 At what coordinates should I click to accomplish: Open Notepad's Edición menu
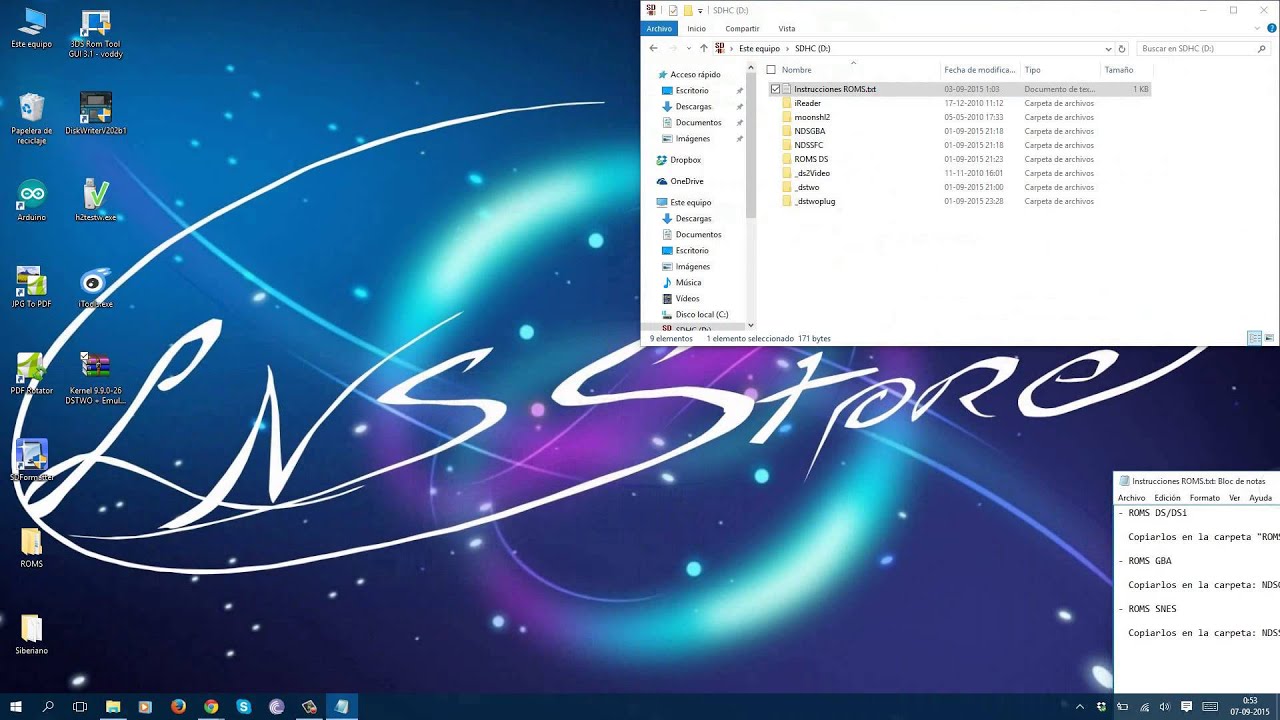[x=1167, y=498]
